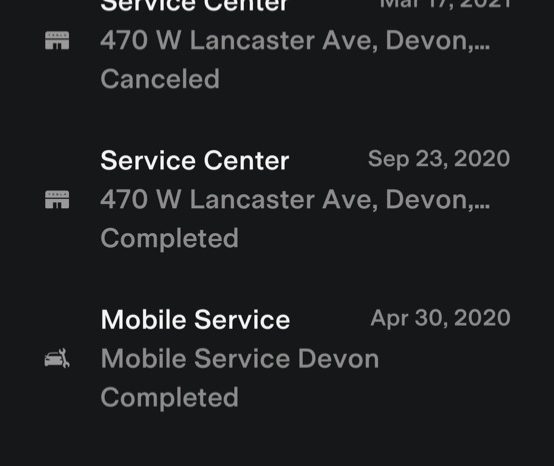Viewport: 554px width, 466px height.
Task: Tap the Mobile Service Devon location text
Action: [240, 359]
